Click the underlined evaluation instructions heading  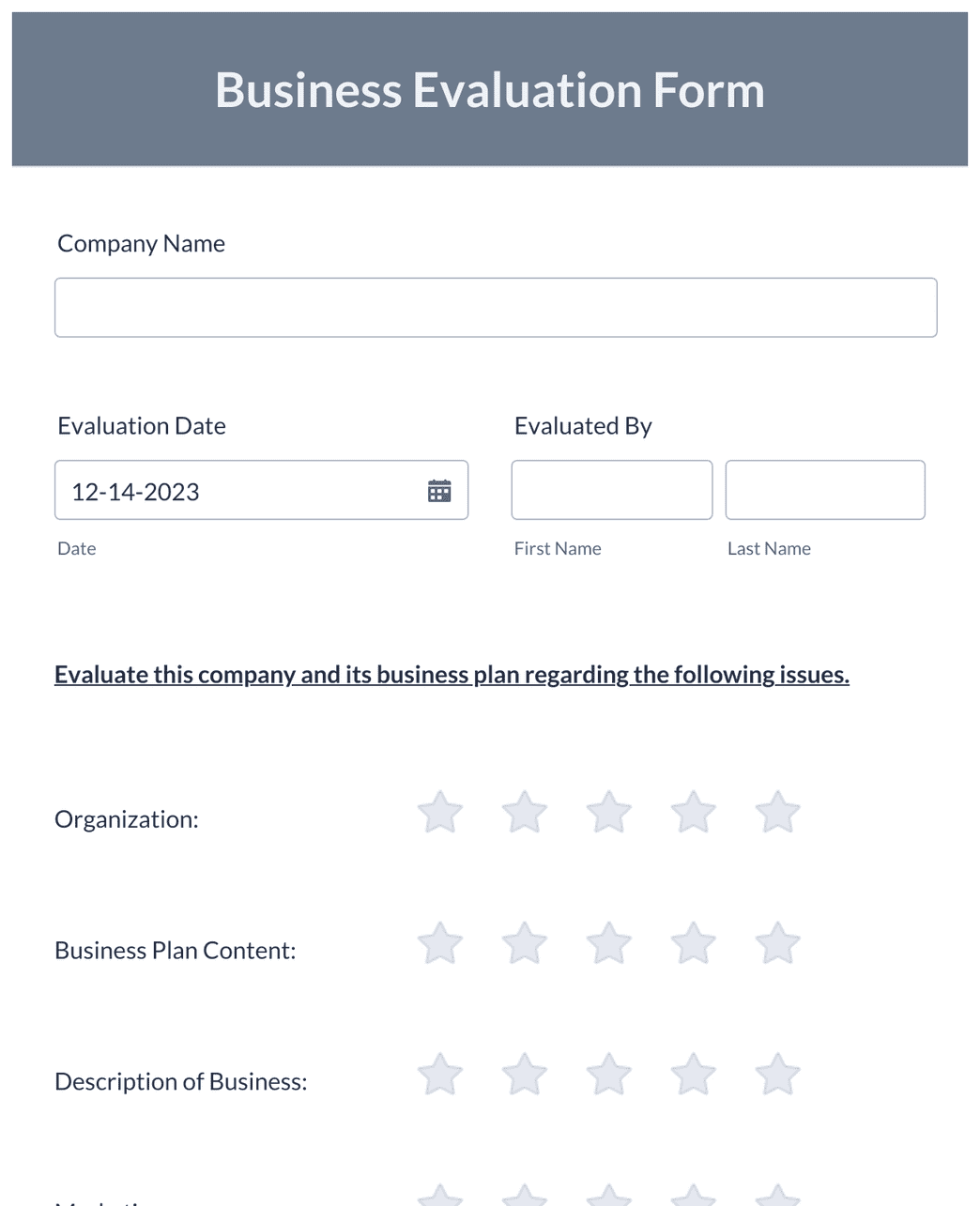point(452,674)
